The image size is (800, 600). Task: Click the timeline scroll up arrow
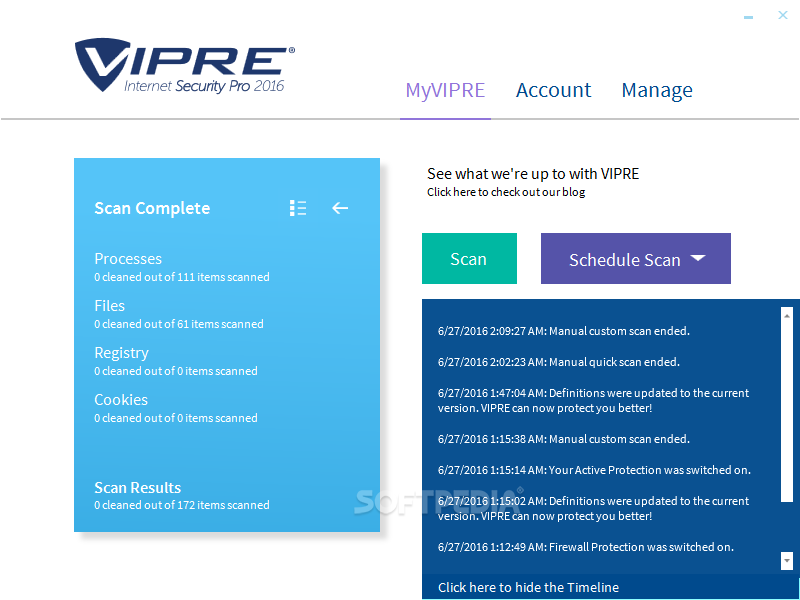[x=787, y=316]
